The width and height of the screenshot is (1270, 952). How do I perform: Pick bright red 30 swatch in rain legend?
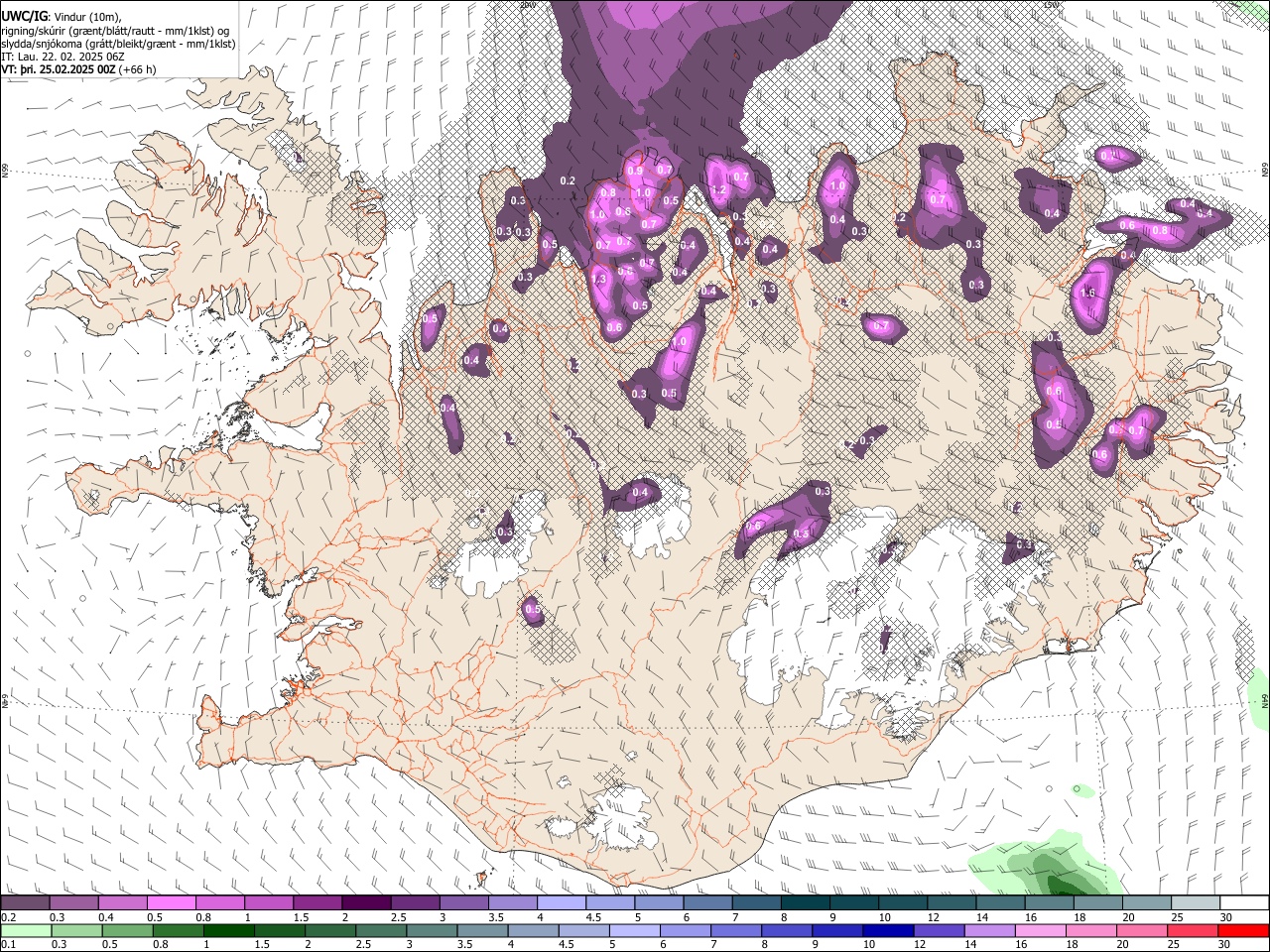(1243, 931)
